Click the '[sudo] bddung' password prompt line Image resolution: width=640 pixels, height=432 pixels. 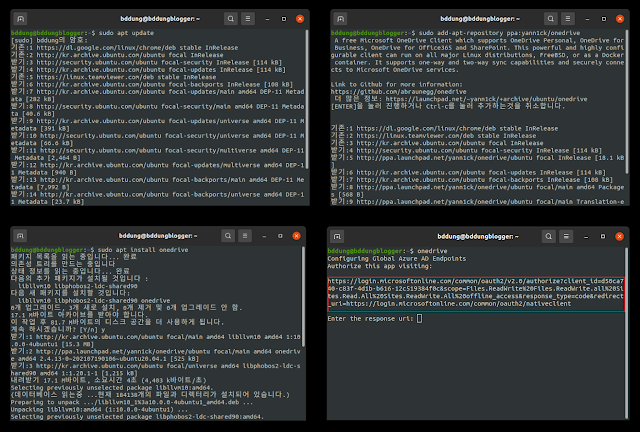(x=49, y=40)
